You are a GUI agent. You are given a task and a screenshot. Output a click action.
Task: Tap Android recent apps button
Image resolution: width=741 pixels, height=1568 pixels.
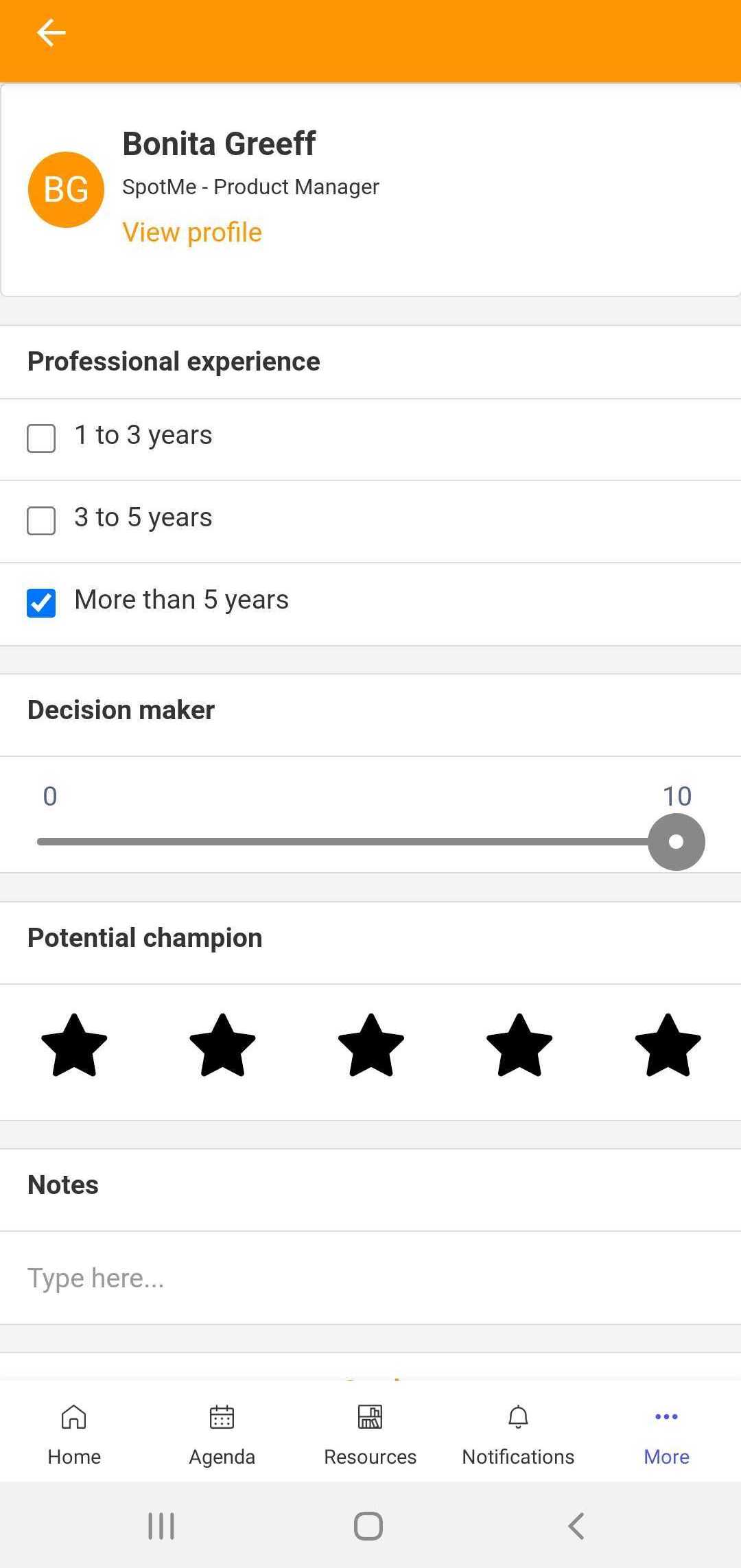pos(162,1526)
